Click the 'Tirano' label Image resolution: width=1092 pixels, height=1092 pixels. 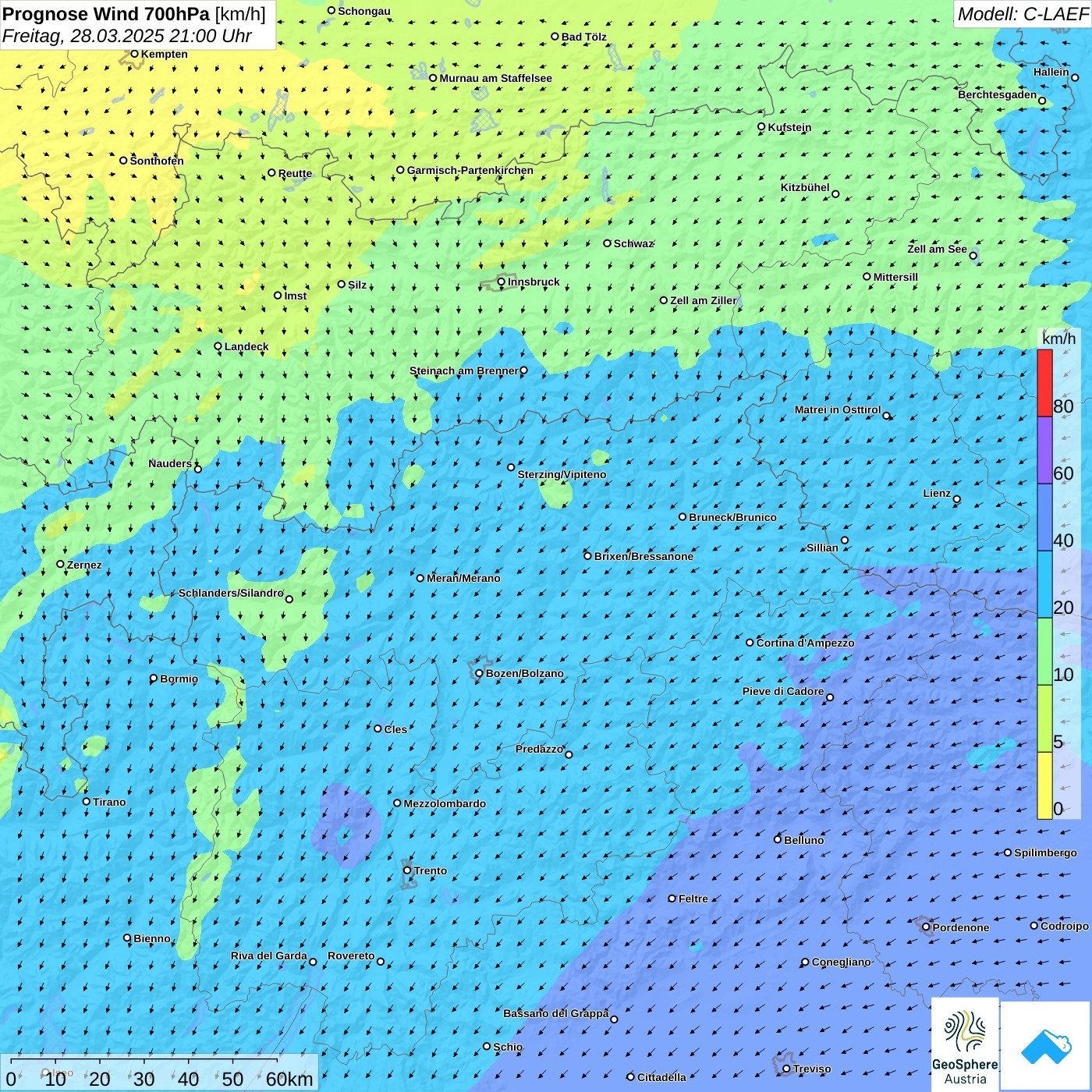109,802
